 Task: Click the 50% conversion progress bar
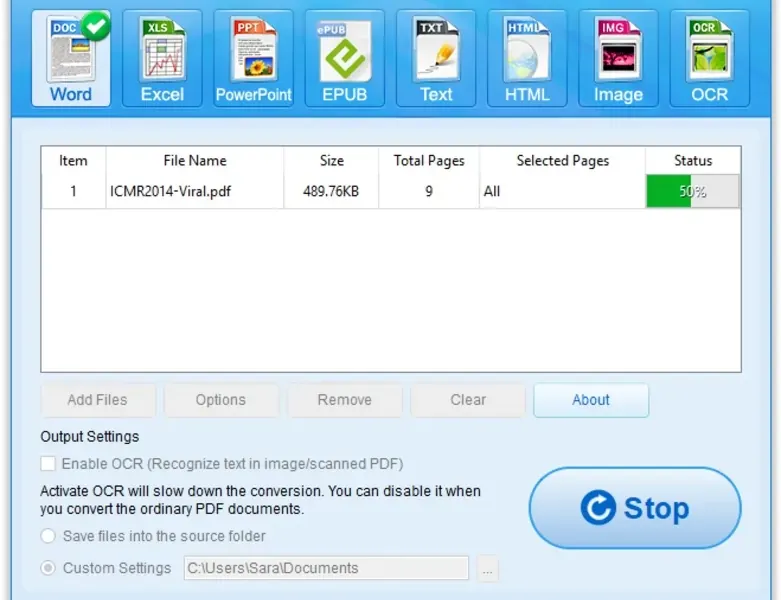tap(692, 191)
